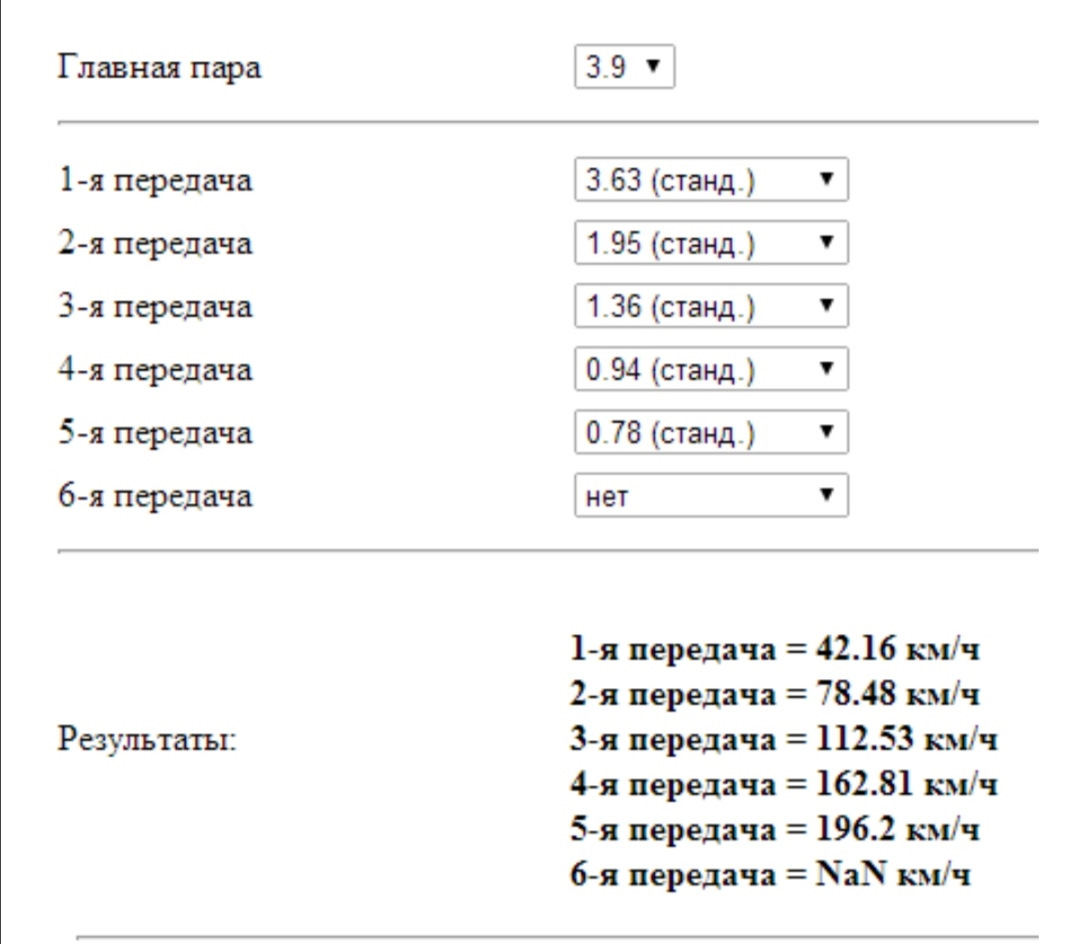Click the 196.2 км/ч fifth gear result

[x=776, y=830]
